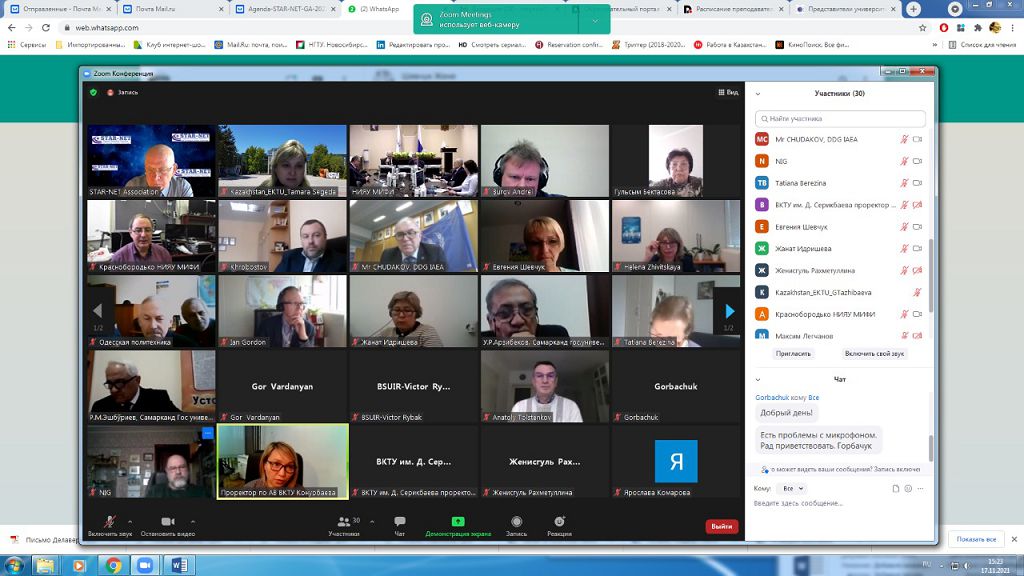Focus the Найти участника search field
This screenshot has height=576, width=1024.
pos(840,119)
